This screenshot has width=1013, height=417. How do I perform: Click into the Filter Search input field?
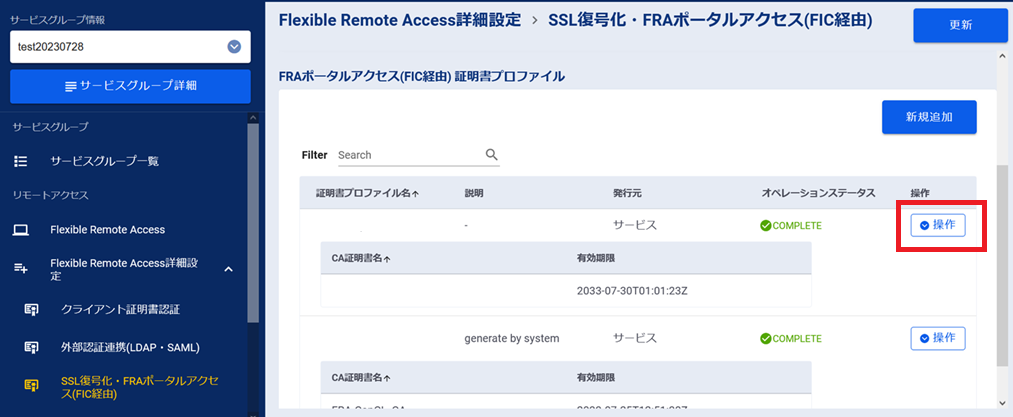(x=408, y=155)
